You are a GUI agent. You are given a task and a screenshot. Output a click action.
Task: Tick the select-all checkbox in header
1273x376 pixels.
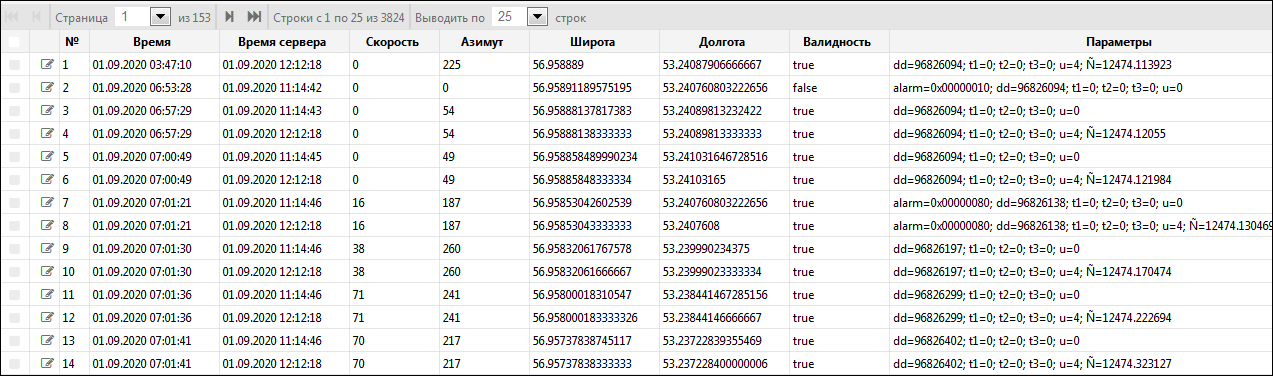tap(14, 42)
